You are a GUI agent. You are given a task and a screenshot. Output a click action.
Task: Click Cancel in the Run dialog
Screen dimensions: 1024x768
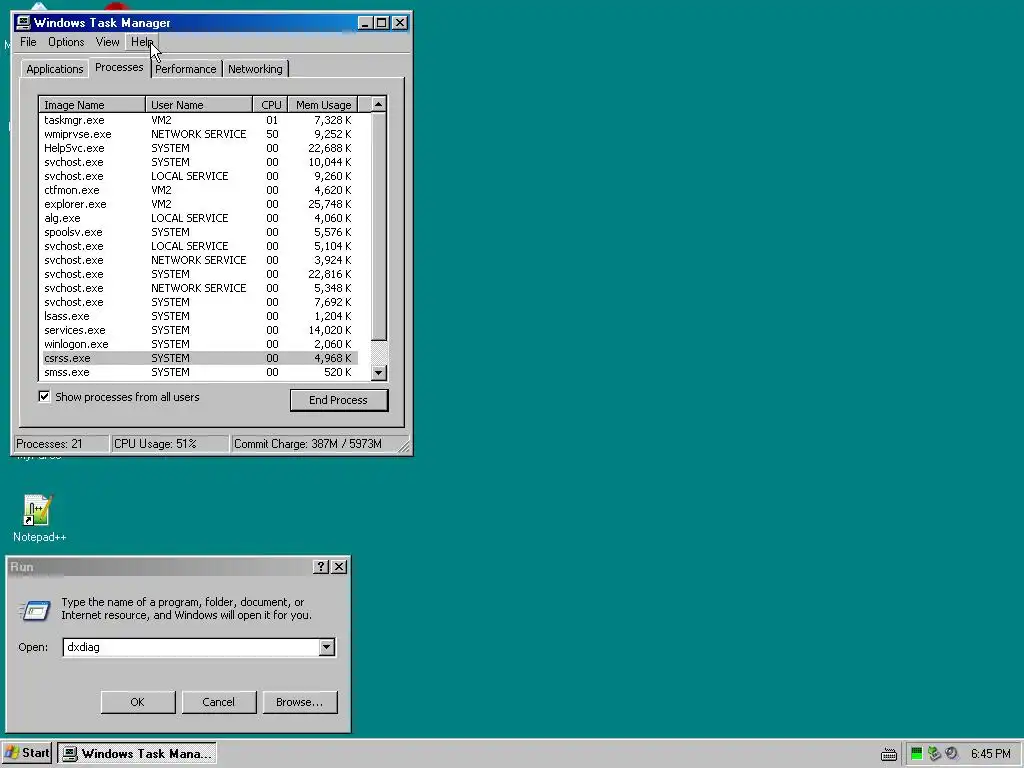[218, 702]
